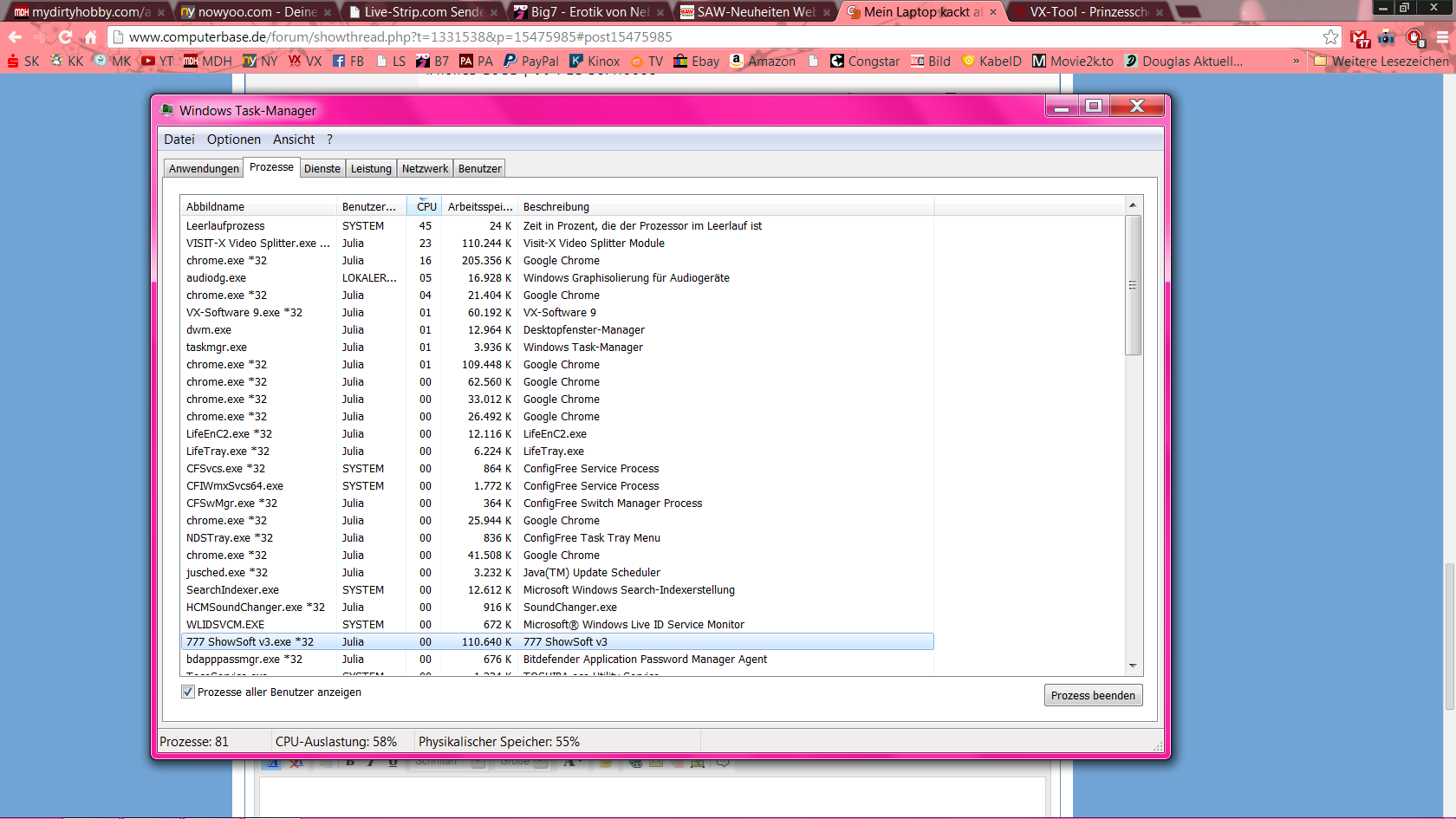Select the 'VISIT-X Video Splitter.exe' process
1456x819 pixels.
tap(557, 244)
